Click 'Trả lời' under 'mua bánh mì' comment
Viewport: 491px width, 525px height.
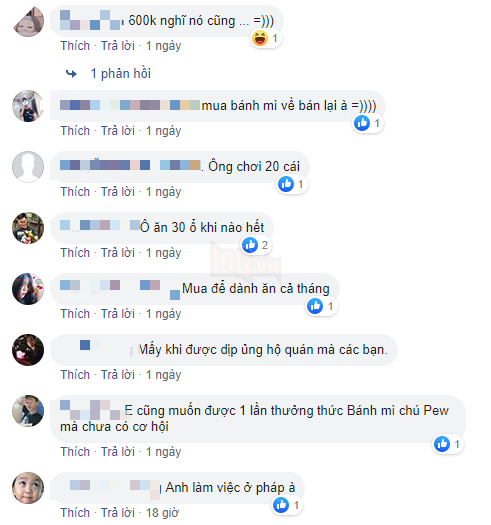tap(118, 131)
